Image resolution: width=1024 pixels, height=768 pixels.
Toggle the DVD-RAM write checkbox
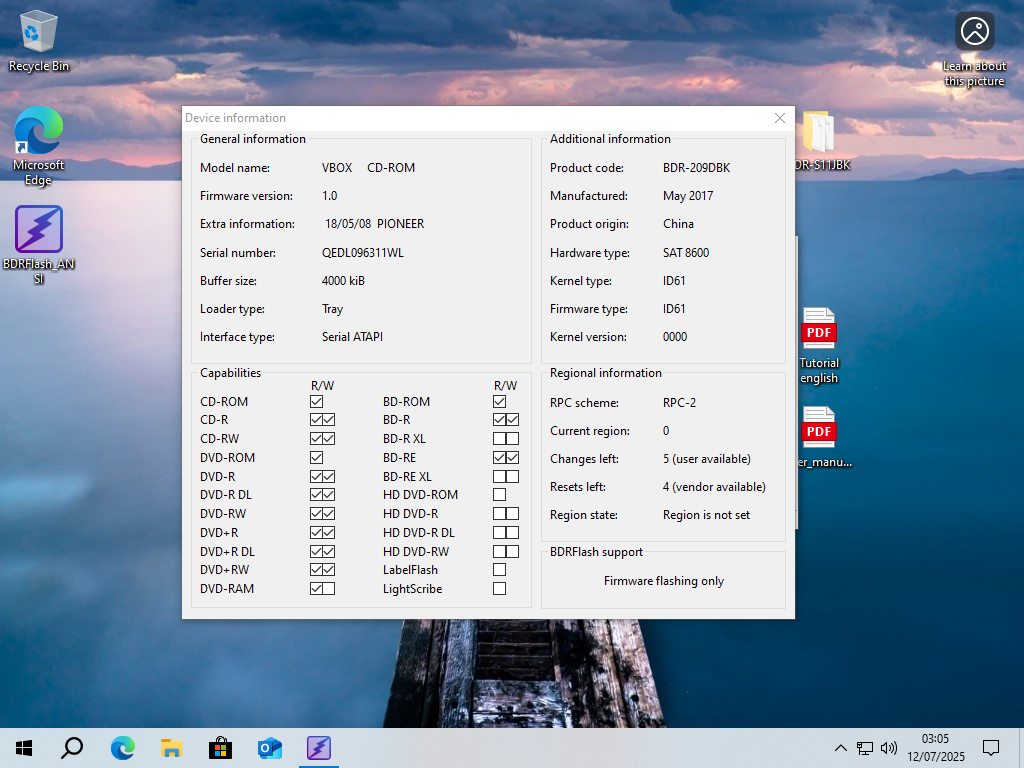328,588
